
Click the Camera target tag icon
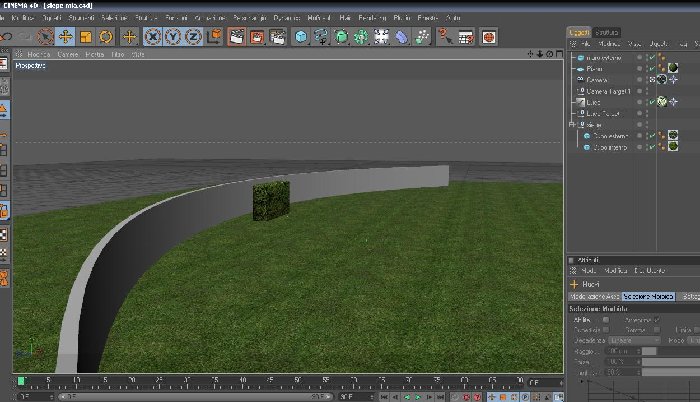(x=674, y=80)
